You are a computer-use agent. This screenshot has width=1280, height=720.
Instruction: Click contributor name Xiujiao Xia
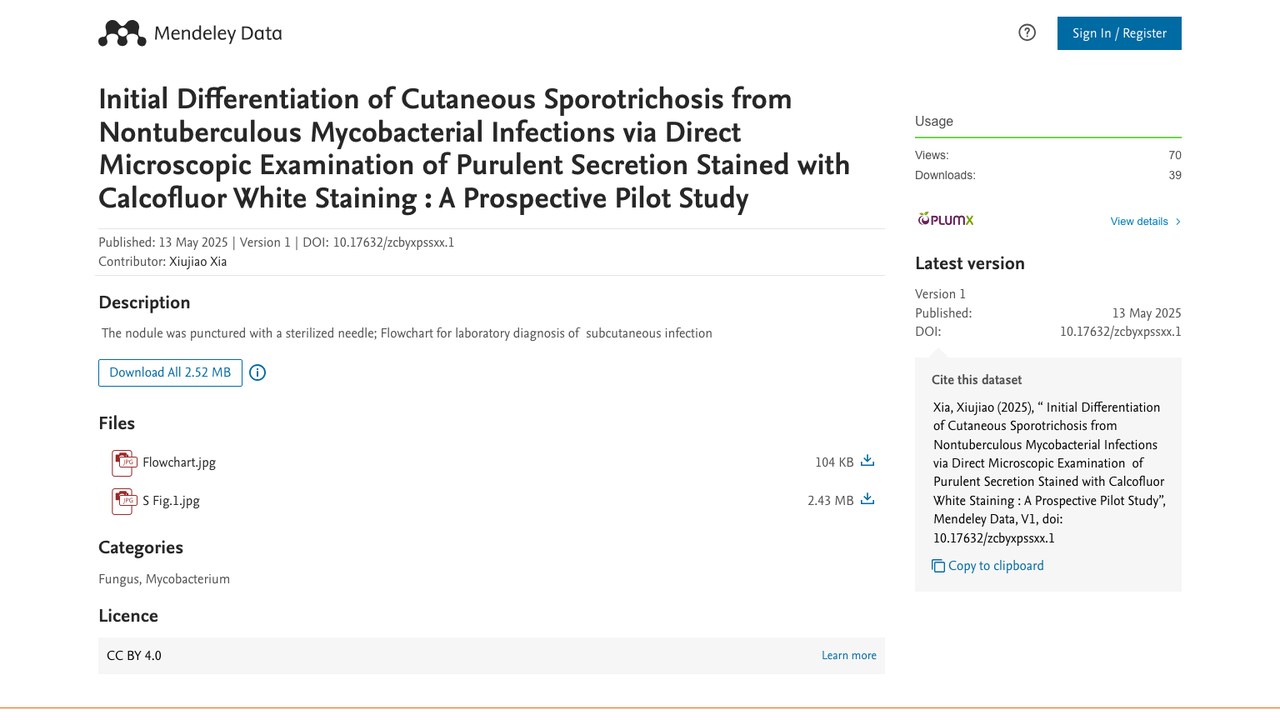click(198, 262)
